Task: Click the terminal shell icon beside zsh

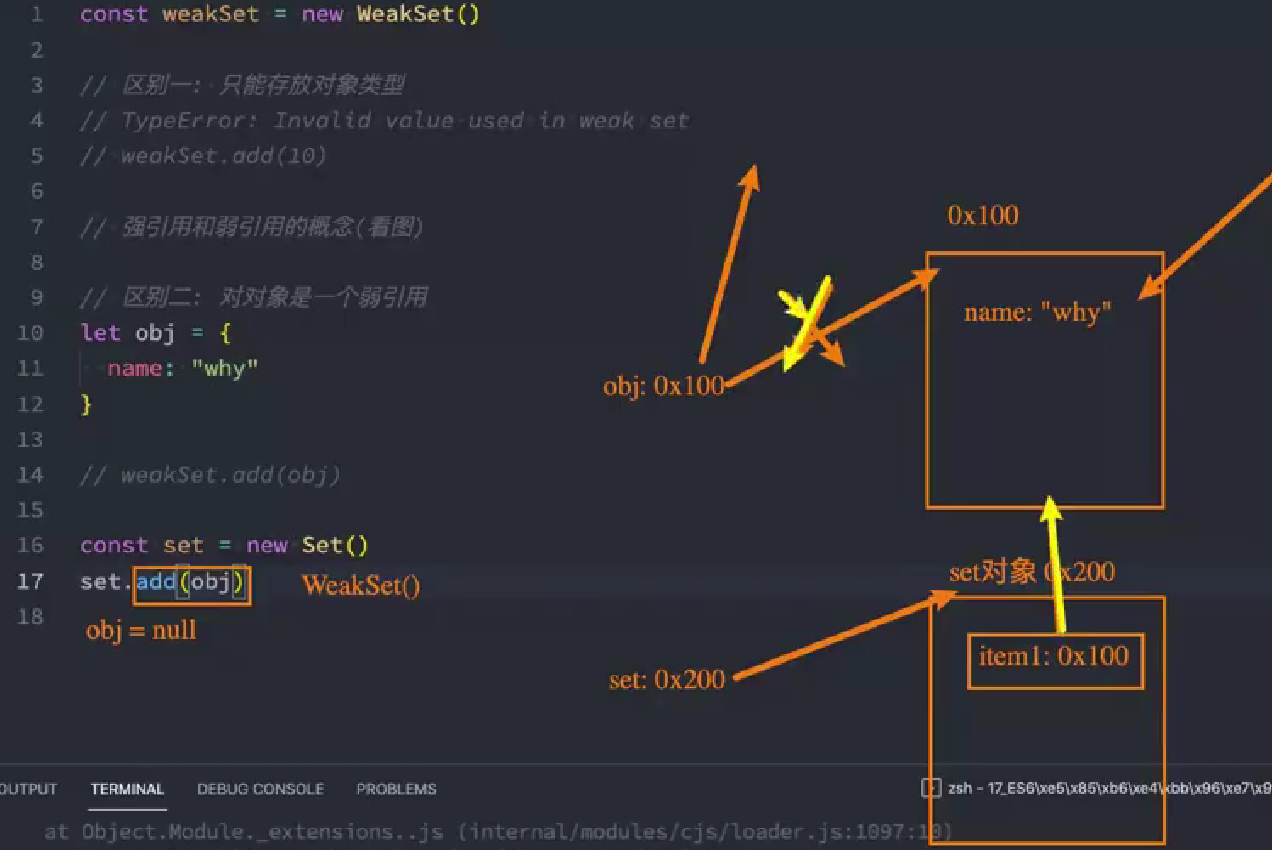Action: [x=930, y=788]
